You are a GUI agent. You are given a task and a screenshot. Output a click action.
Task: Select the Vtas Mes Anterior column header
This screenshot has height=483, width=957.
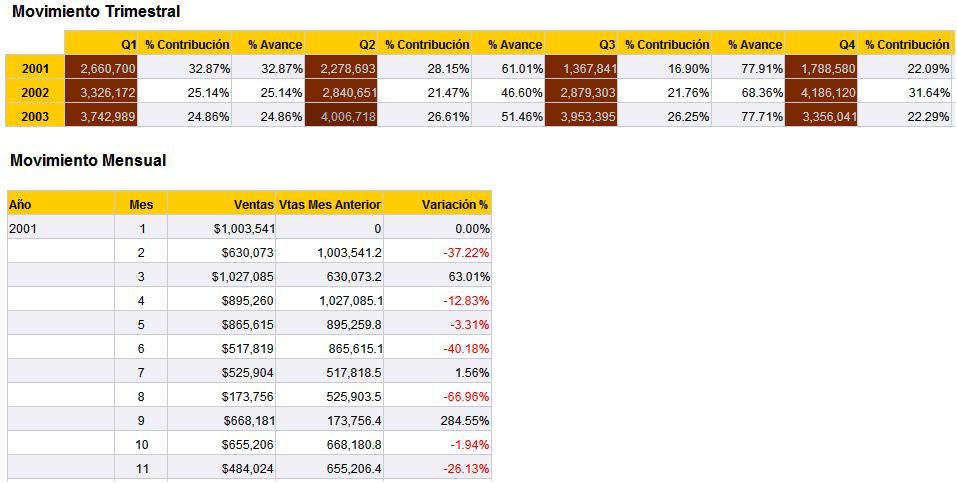[330, 204]
